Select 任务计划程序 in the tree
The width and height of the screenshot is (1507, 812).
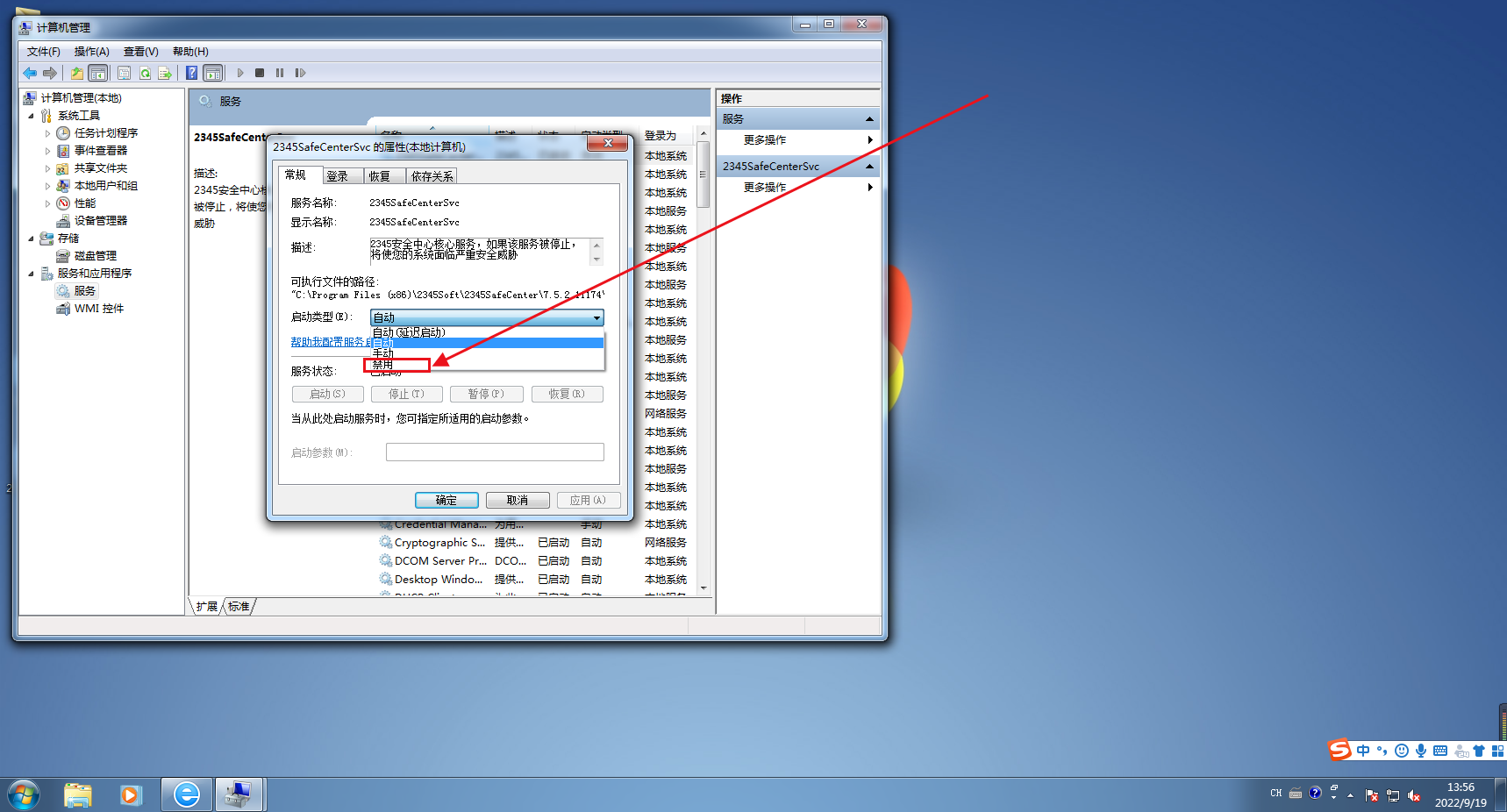pyautogui.click(x=105, y=133)
